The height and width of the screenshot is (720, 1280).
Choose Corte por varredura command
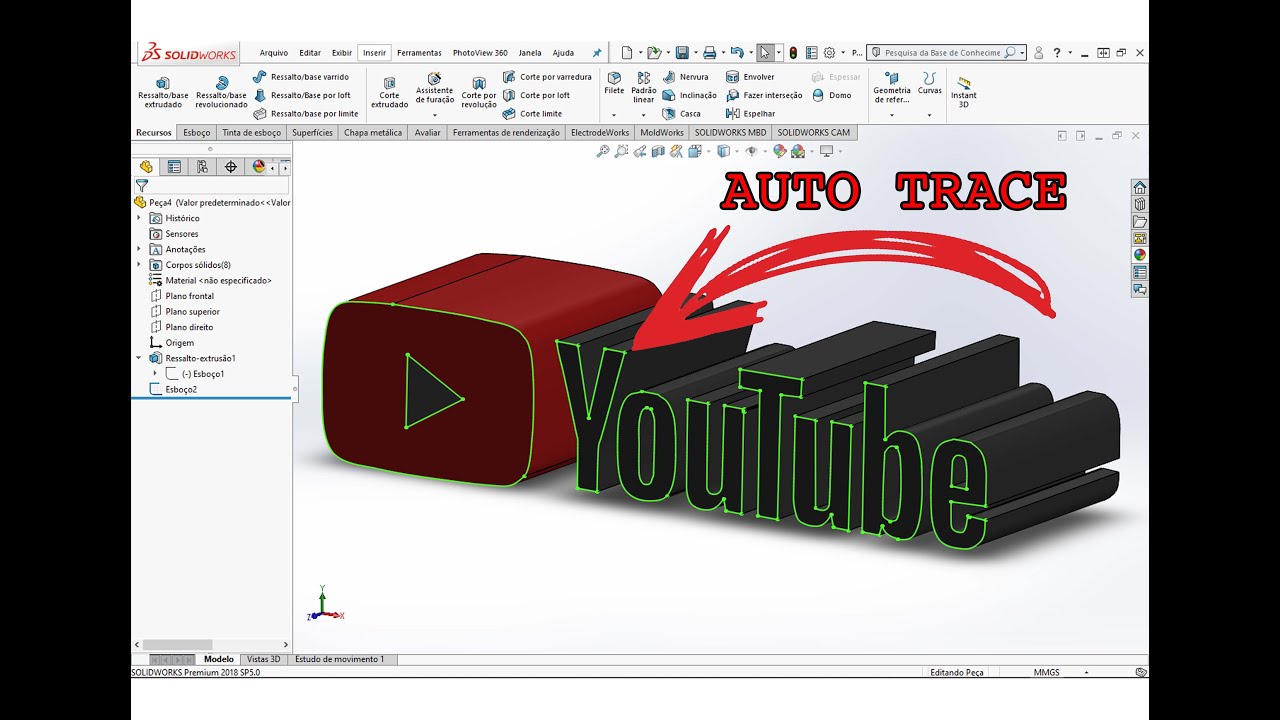point(547,77)
